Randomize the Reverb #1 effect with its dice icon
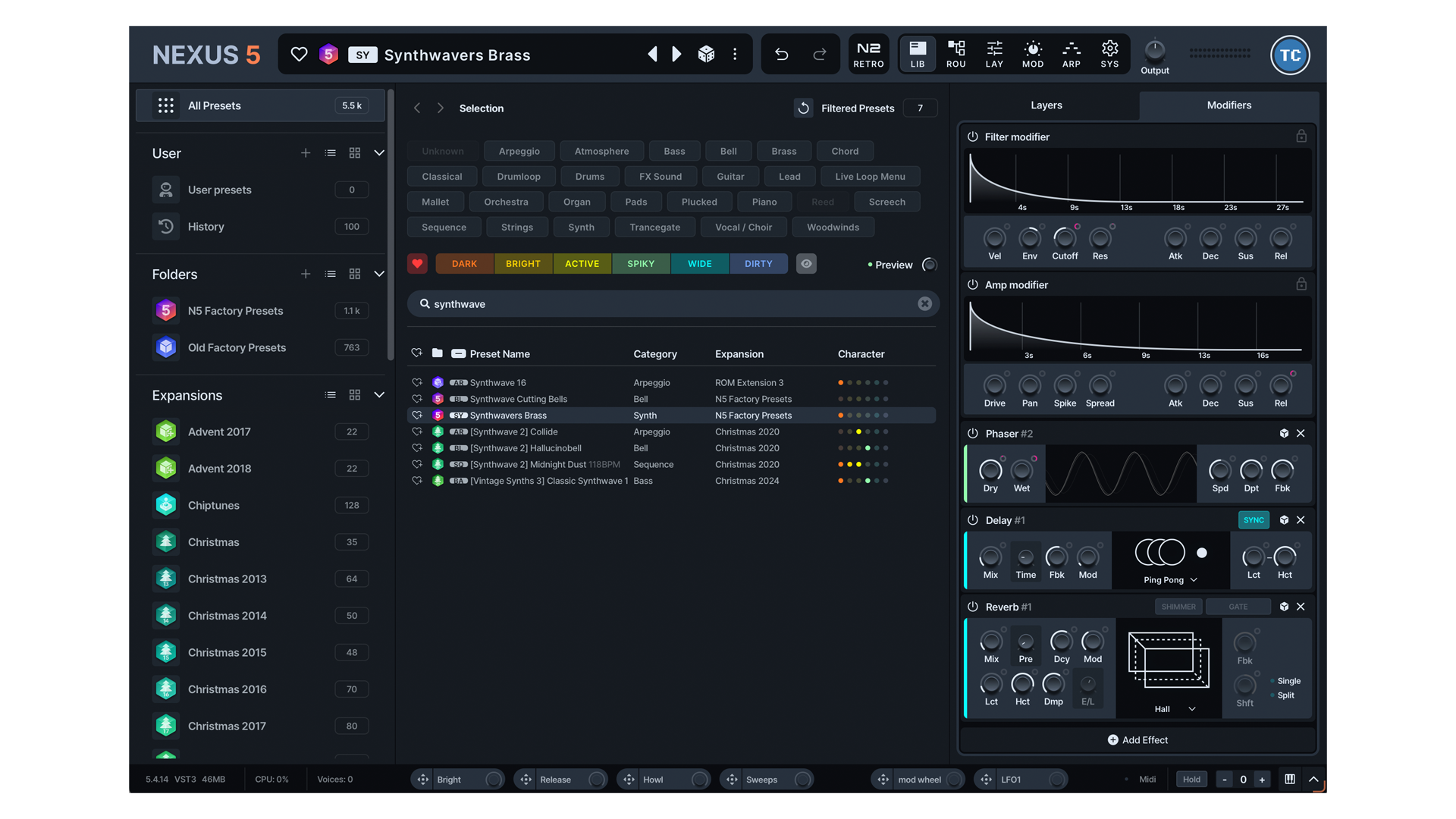Screen dimensions: 1456x819 click(x=1284, y=607)
